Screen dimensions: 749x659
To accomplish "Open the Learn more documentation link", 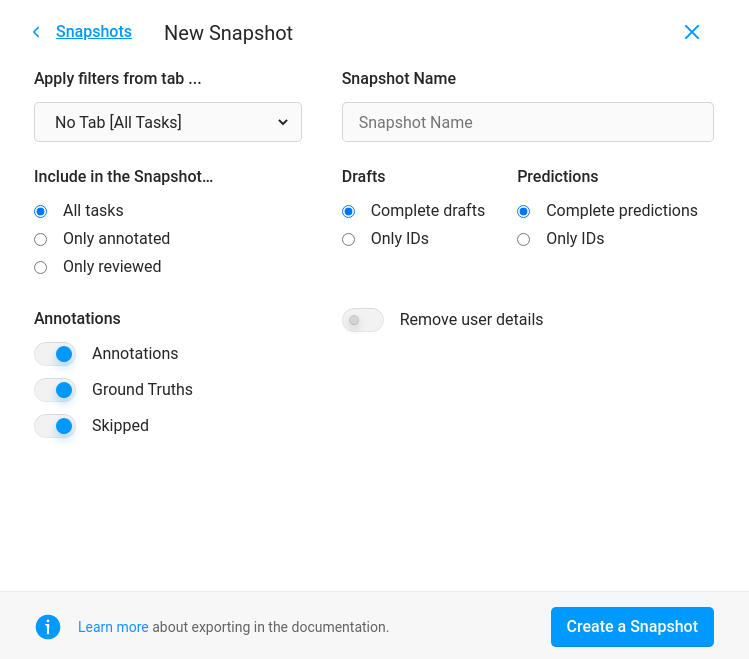I will 113,627.
